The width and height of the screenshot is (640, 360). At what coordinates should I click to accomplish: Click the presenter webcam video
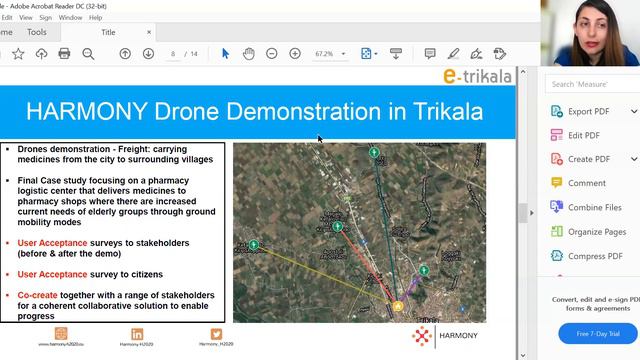(x=590, y=33)
